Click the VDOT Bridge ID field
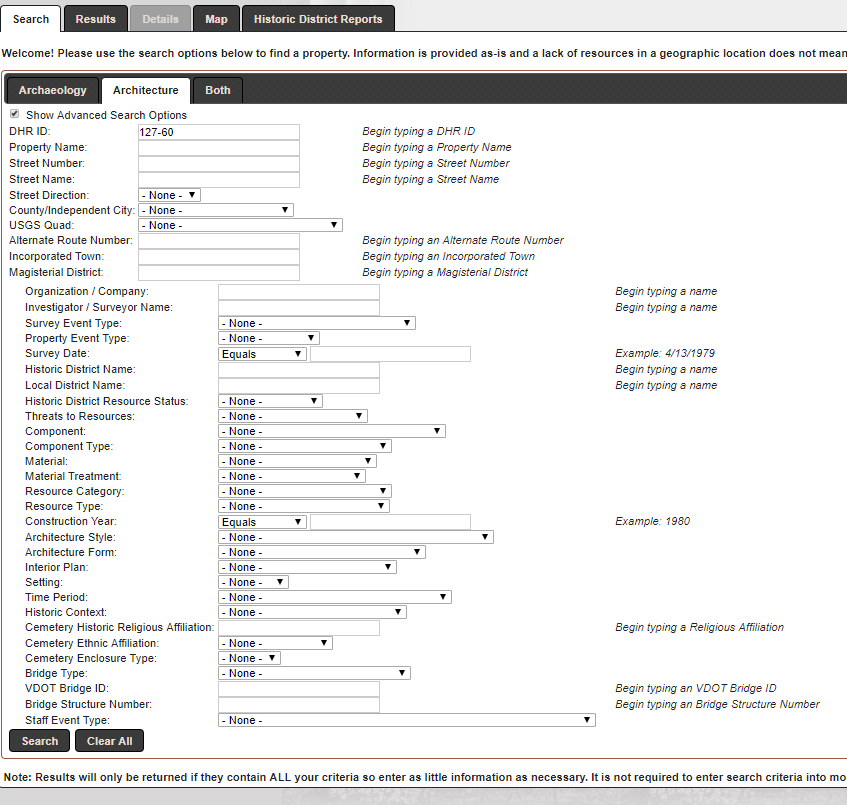Viewport: 847px width, 805px height. [299, 689]
